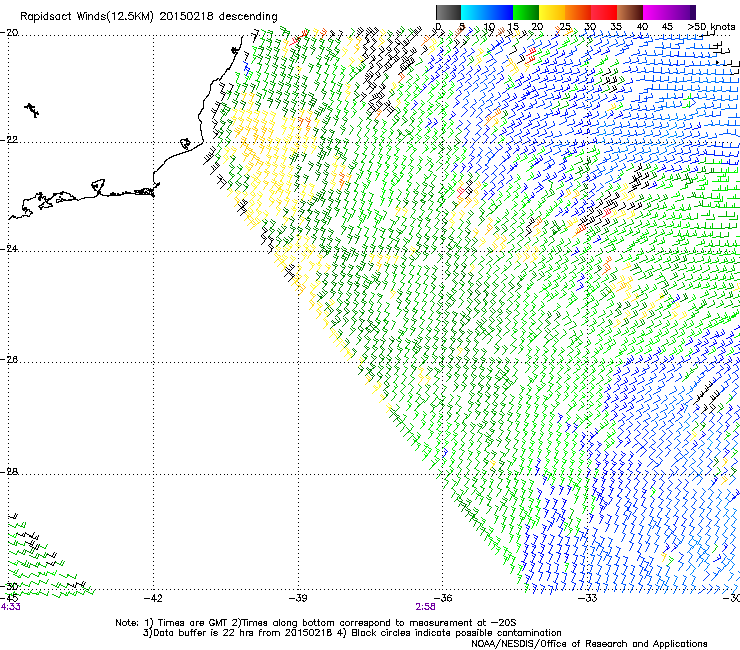
Task: Click the note line about Times are GMT
Action: pyautogui.click(x=316, y=623)
